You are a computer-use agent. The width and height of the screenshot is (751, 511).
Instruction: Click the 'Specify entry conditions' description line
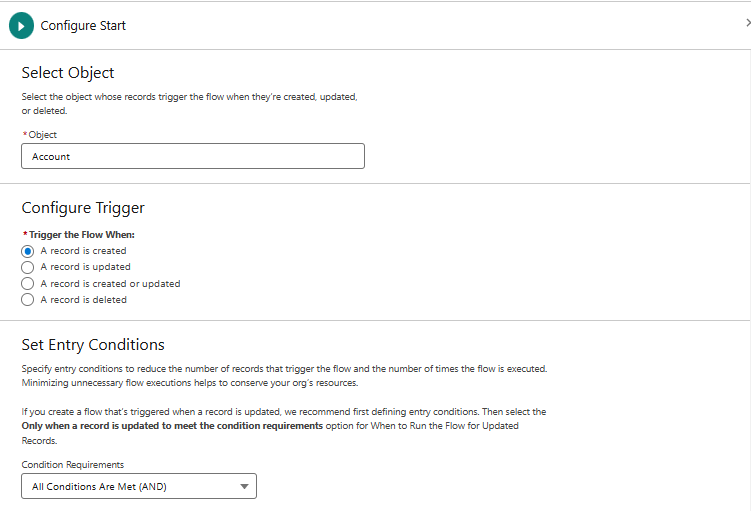pyautogui.click(x=284, y=369)
